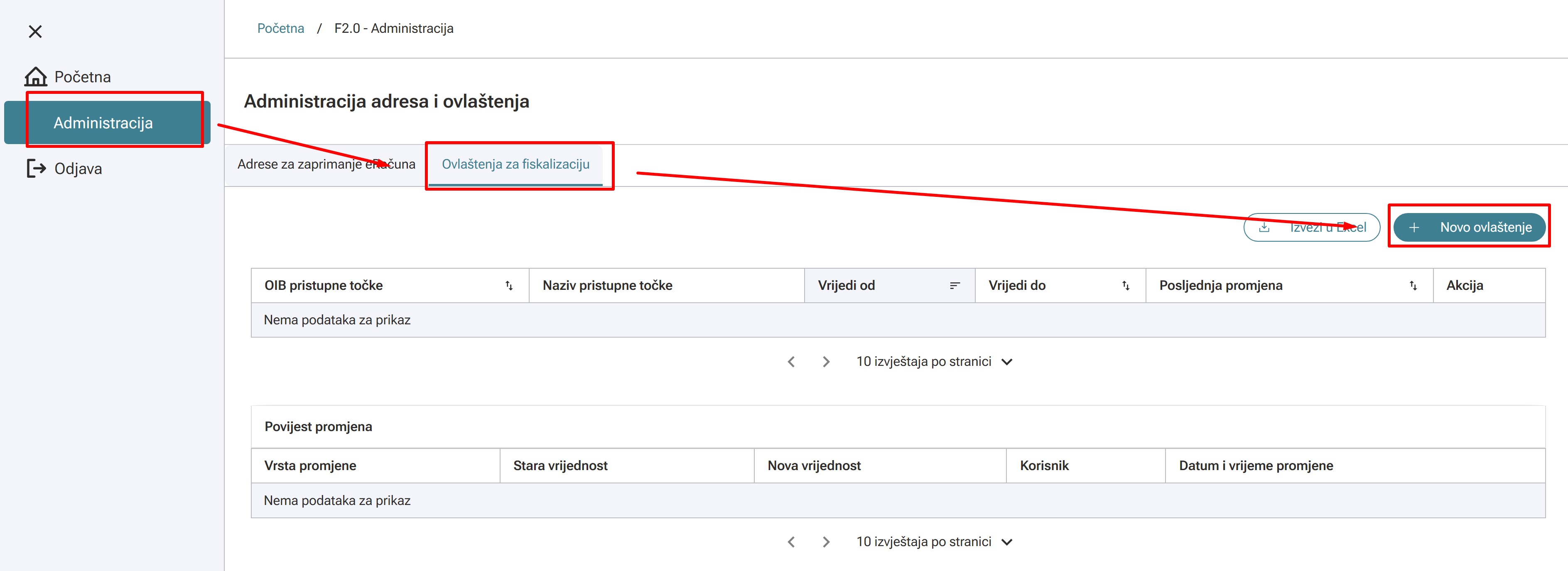Sort by OIB pristupne točke arrows icon
The width and height of the screenshot is (1568, 571).
click(509, 286)
